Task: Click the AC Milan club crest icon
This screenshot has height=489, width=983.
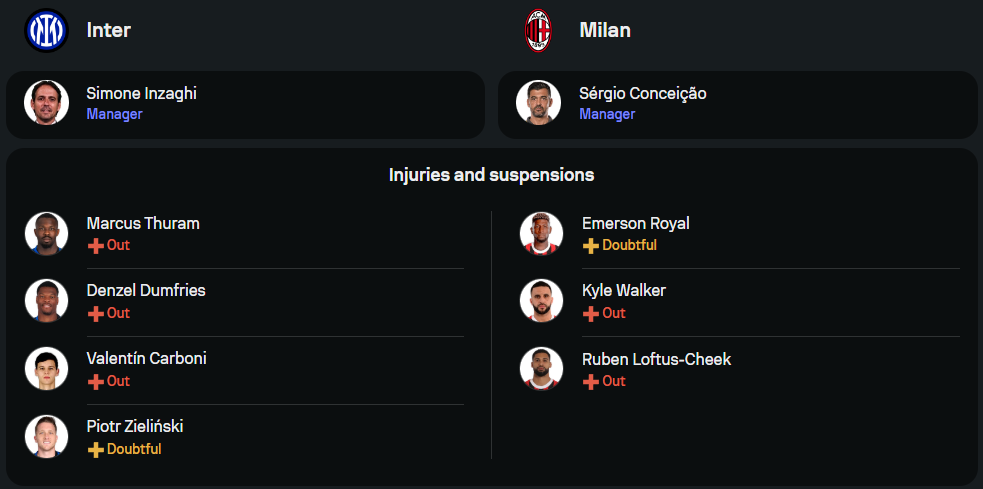Action: tap(539, 30)
